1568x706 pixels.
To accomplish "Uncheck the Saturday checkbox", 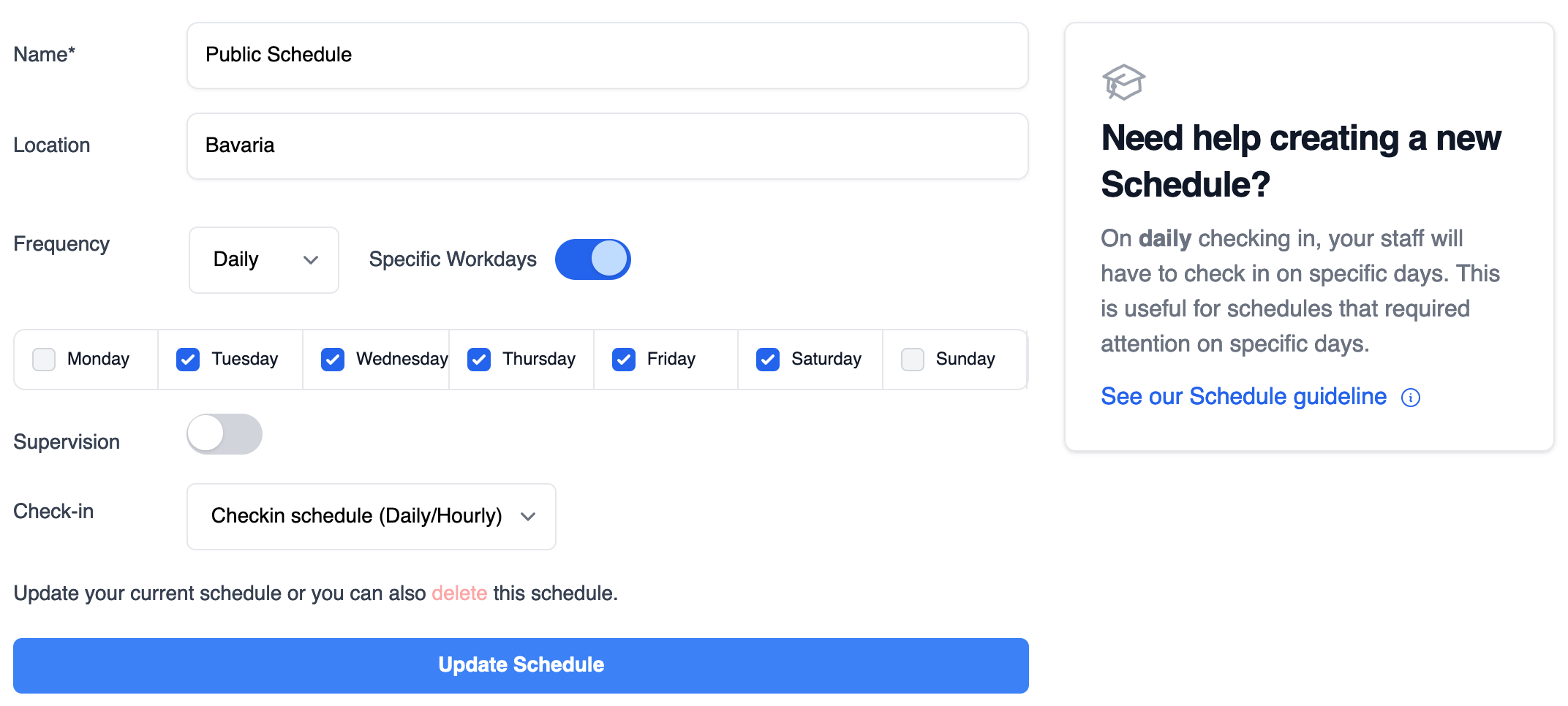I will click(x=768, y=360).
